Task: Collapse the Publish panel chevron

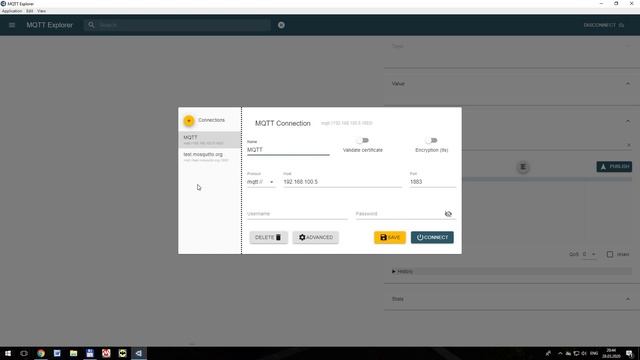Action: click(628, 121)
